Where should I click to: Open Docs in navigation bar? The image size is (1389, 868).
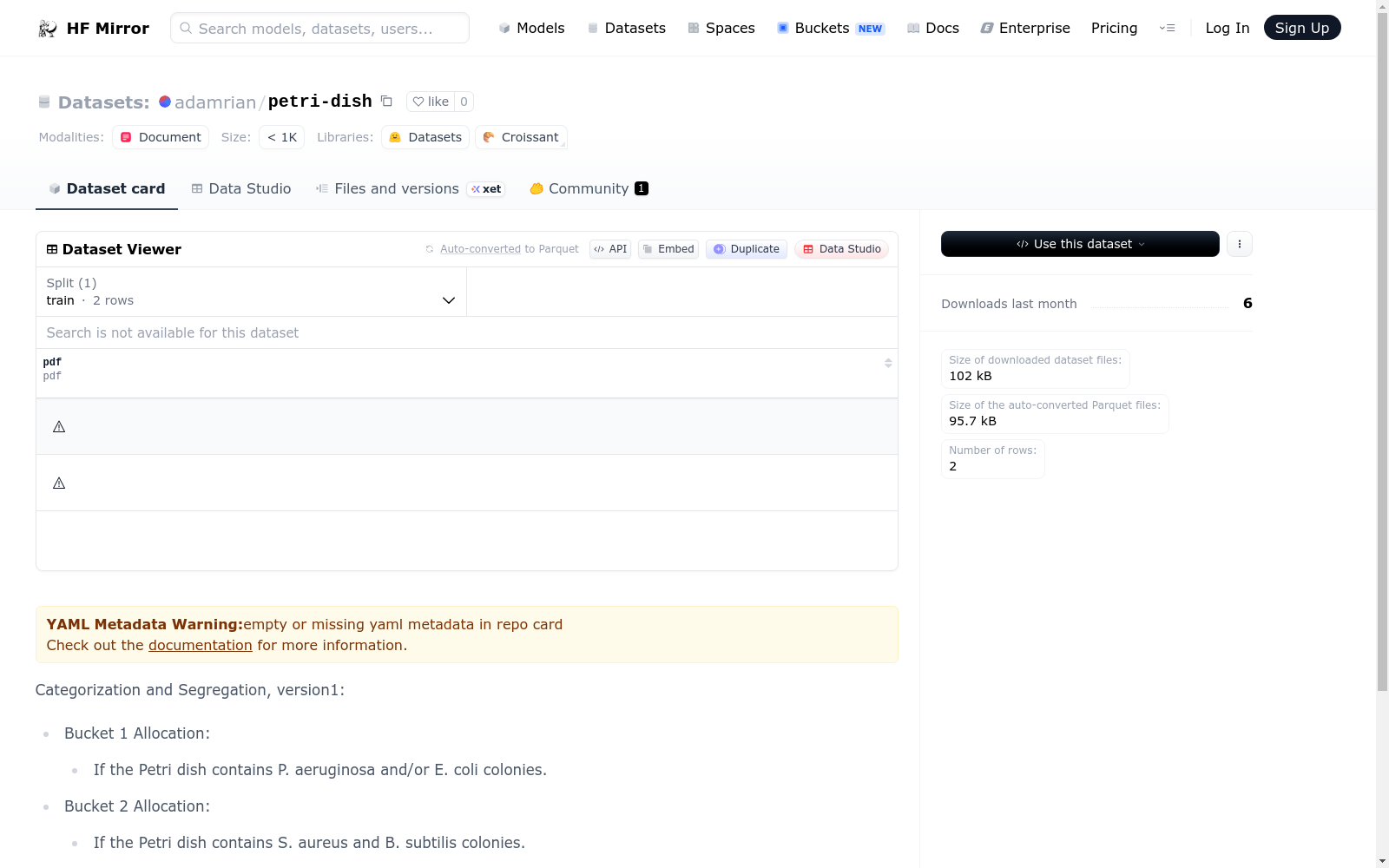(932, 29)
